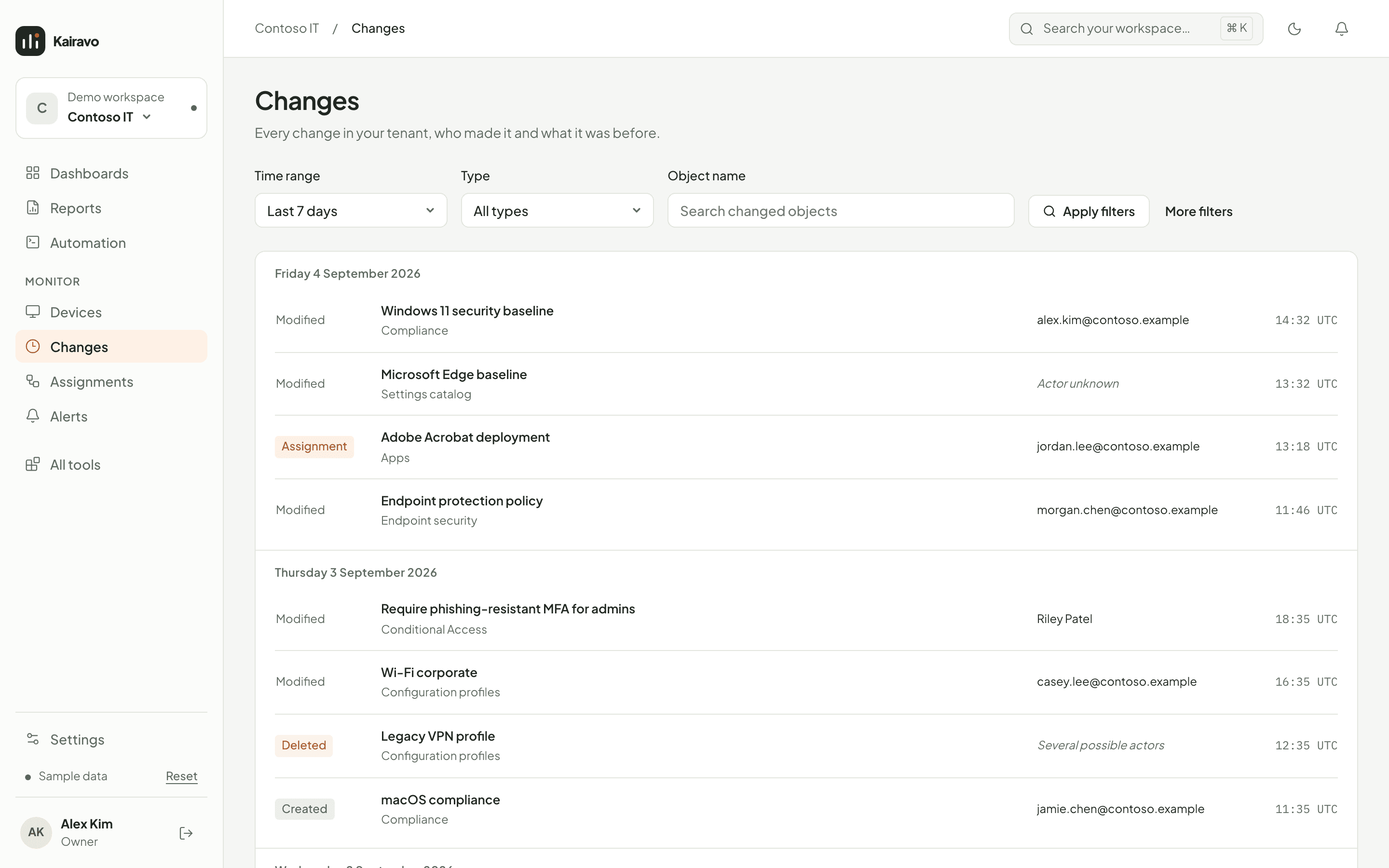Expand the Contoso IT workspace switcher

click(x=111, y=108)
